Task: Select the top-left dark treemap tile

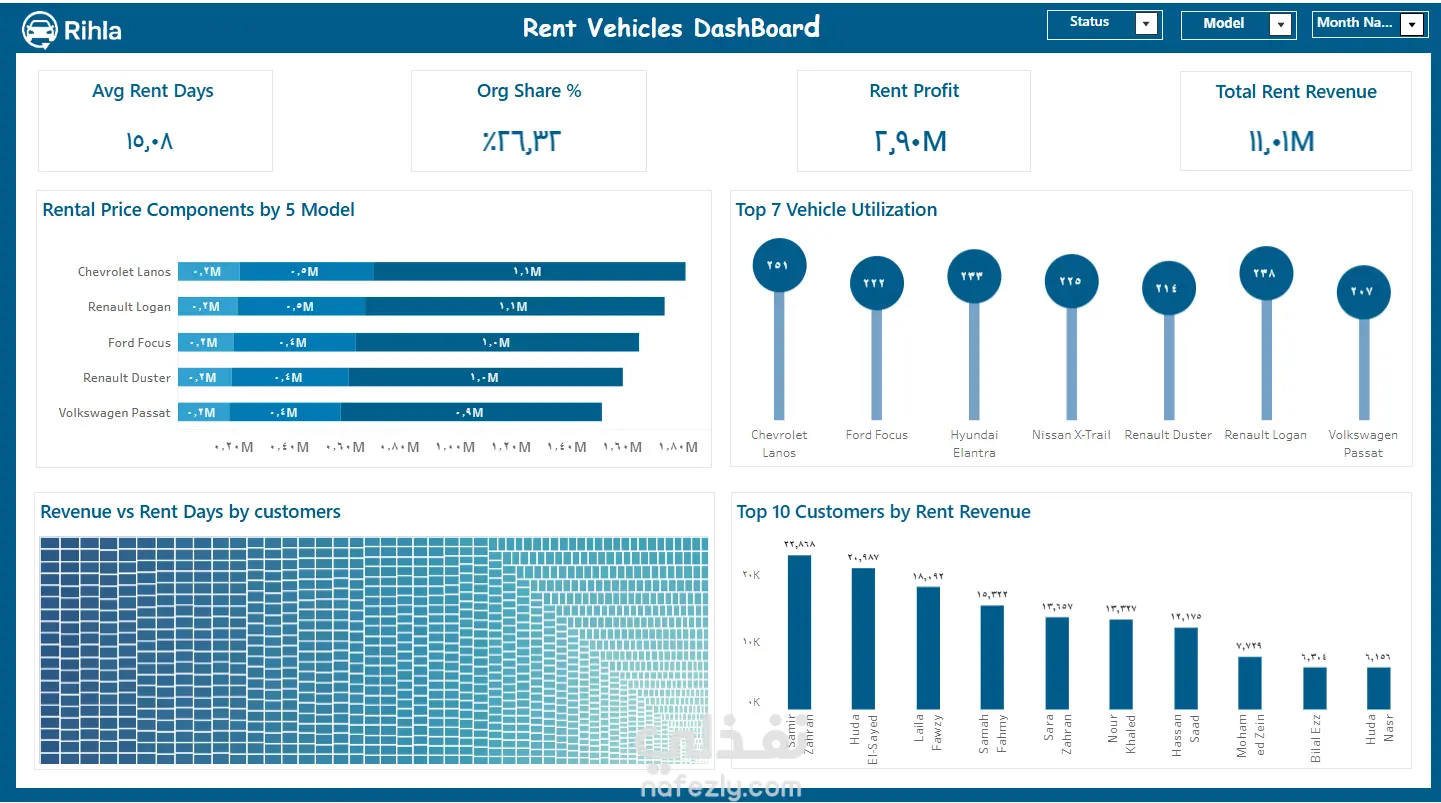Action: [x=48, y=544]
